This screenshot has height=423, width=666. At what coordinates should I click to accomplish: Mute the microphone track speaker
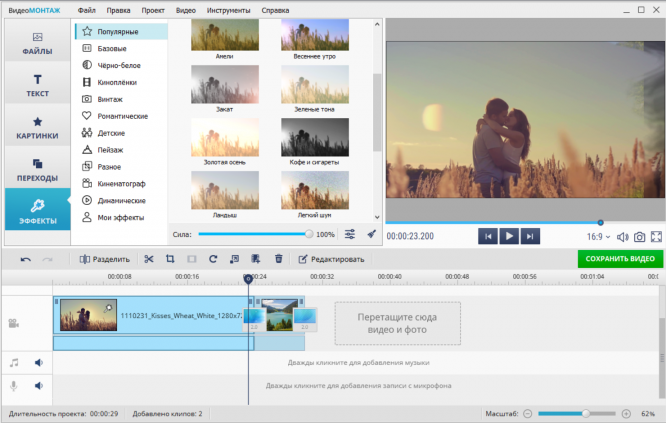click(x=39, y=385)
